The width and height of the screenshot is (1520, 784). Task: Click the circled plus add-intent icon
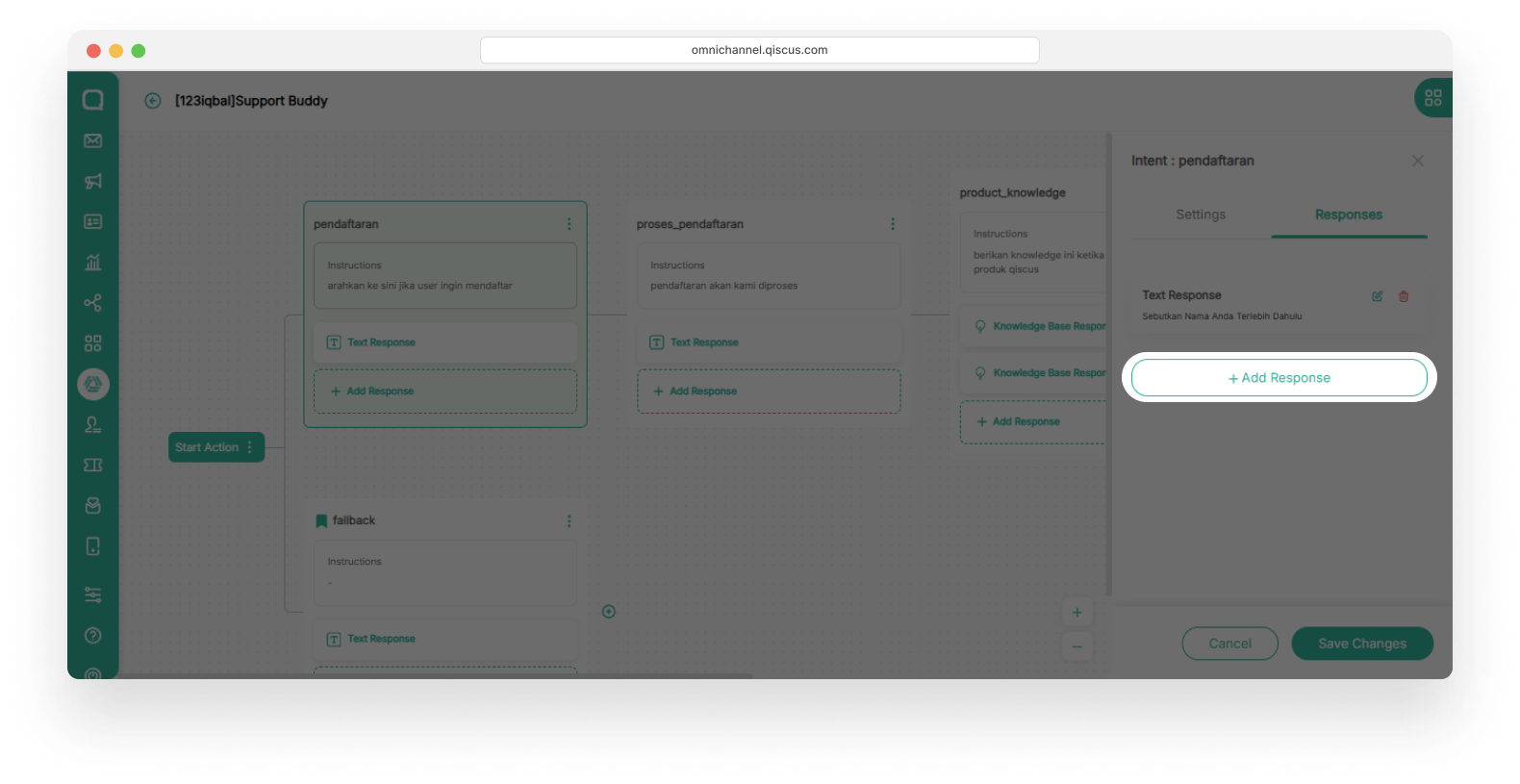pyautogui.click(x=609, y=612)
